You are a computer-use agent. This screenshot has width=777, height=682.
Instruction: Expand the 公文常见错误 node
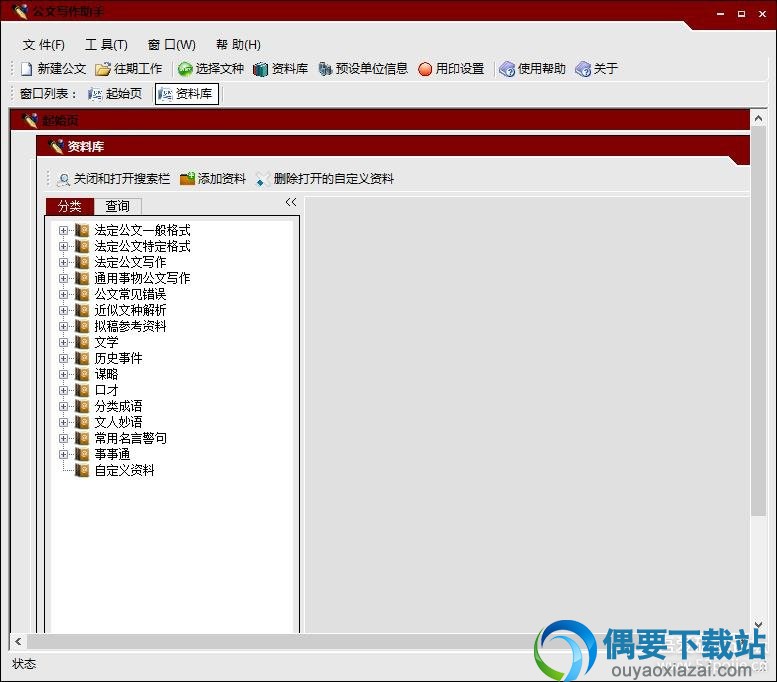(63, 294)
